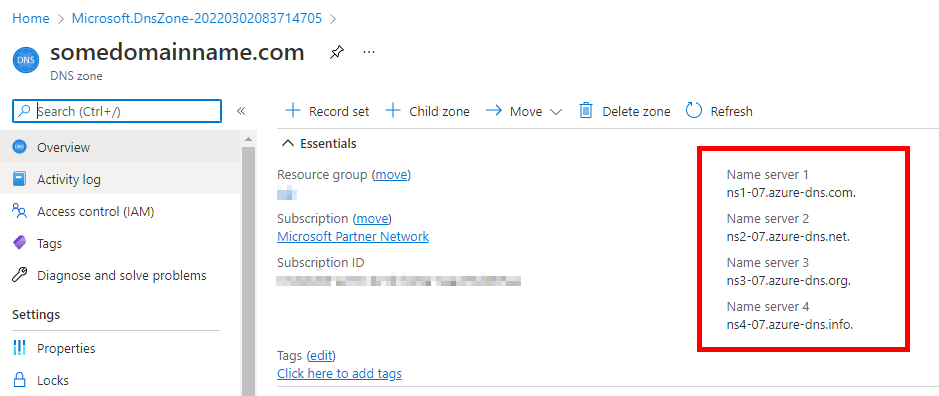The width and height of the screenshot is (939, 396).
Task: Click the purple Tags icon
Action: tap(20, 243)
